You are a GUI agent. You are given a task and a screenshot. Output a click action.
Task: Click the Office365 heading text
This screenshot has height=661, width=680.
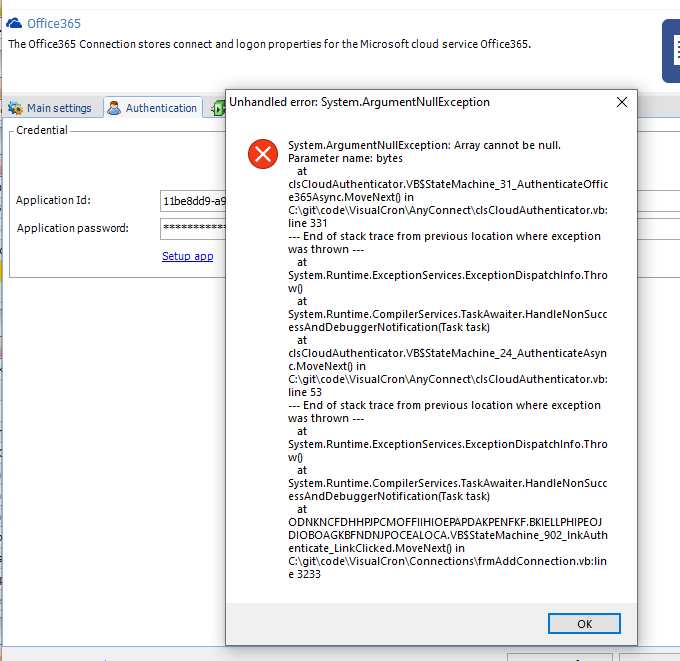tap(54, 23)
